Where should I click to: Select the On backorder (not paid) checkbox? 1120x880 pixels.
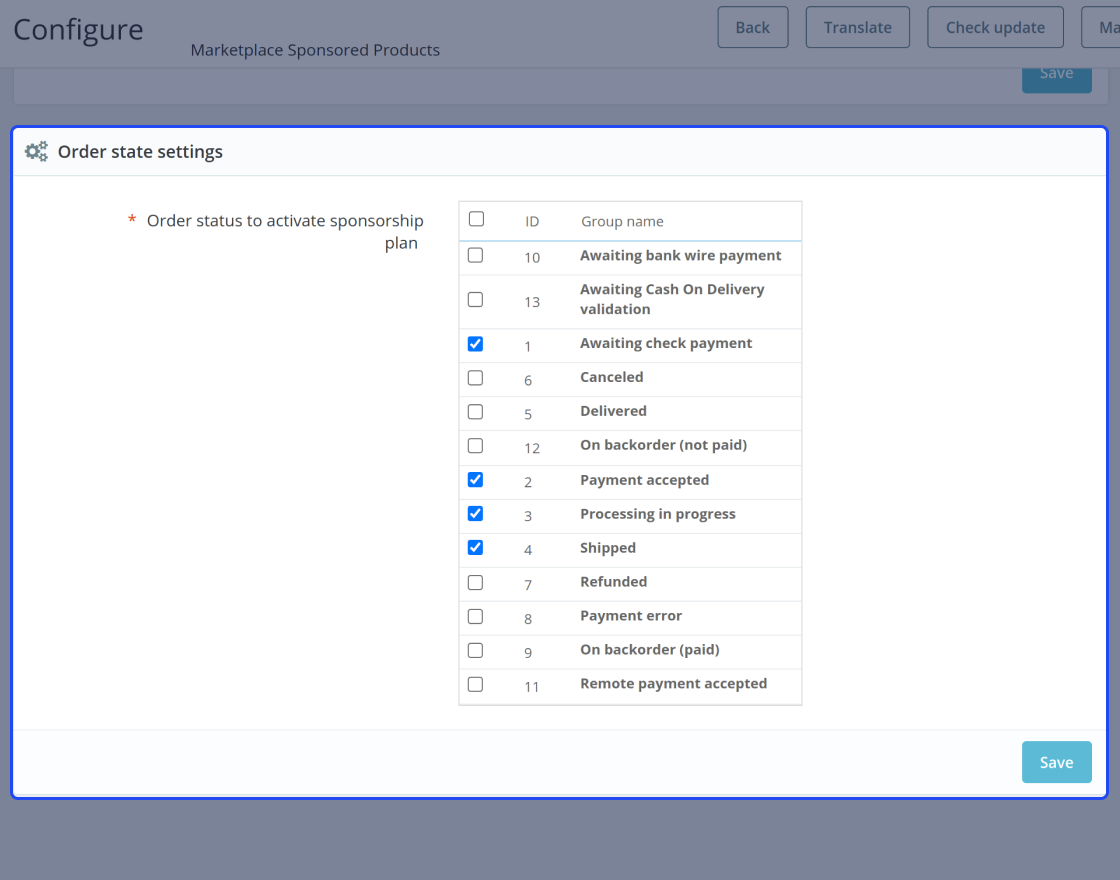coord(475,446)
